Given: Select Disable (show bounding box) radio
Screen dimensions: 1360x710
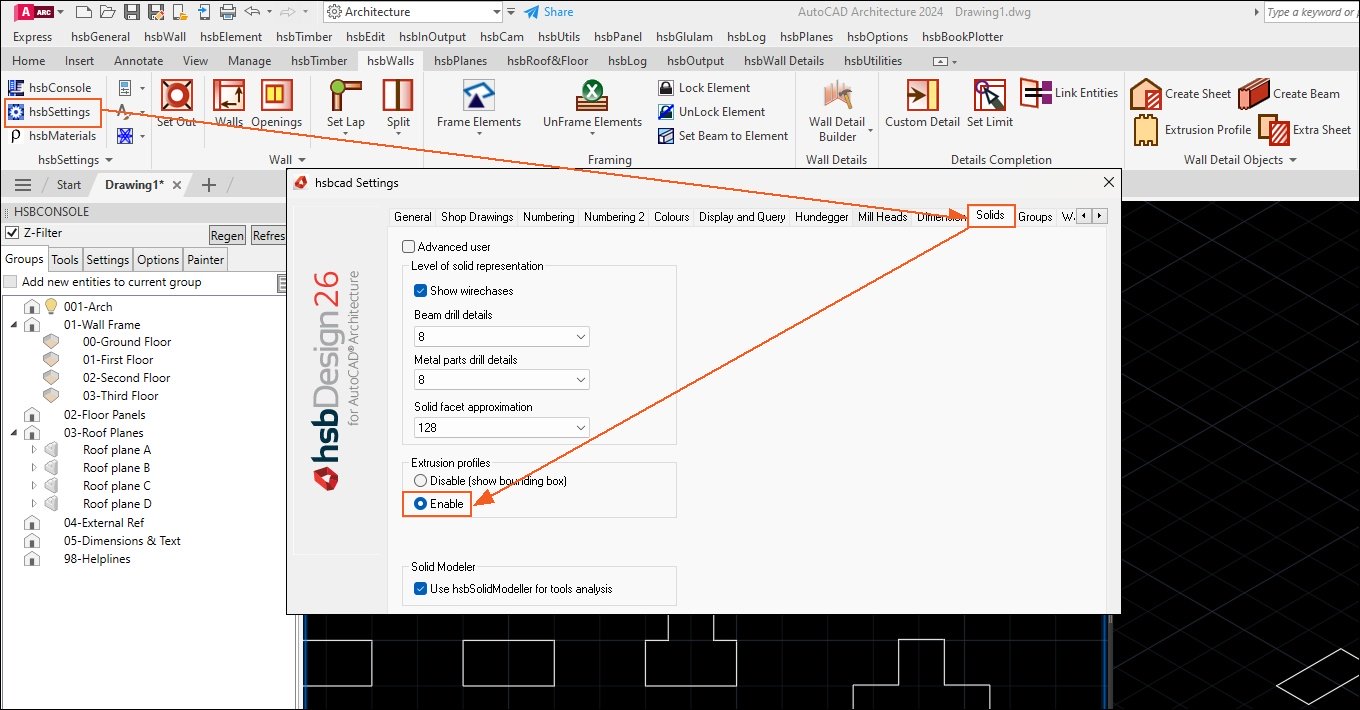Looking at the screenshot, I should coord(421,481).
